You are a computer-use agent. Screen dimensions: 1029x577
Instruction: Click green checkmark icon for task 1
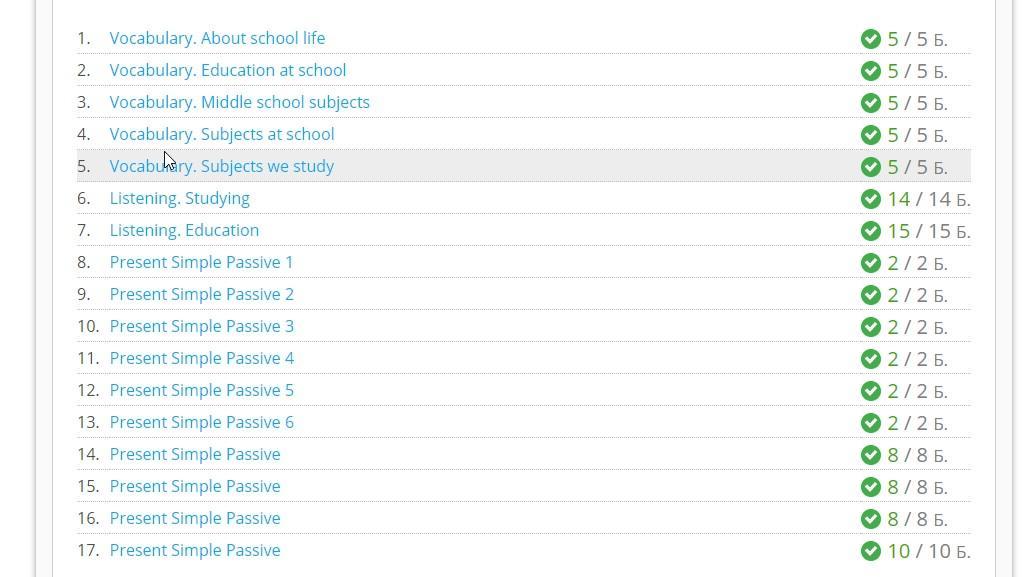[x=871, y=39]
